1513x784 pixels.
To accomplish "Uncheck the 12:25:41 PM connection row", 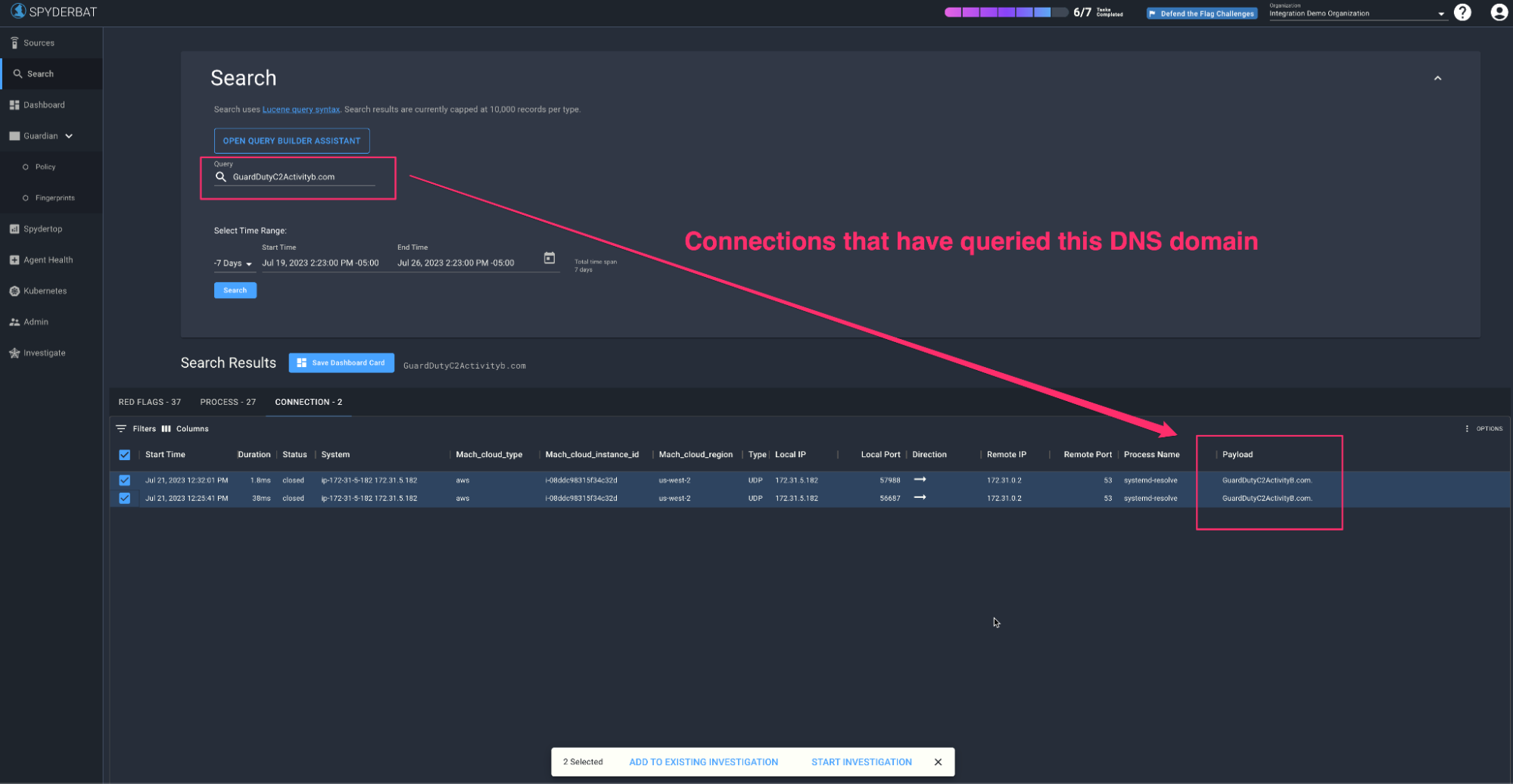I will [x=125, y=499].
